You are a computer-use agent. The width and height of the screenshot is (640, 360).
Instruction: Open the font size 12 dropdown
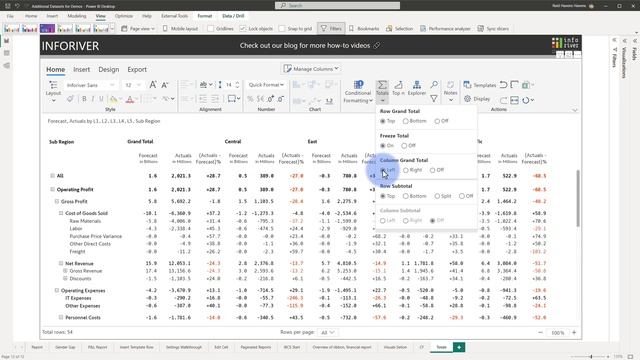pyautogui.click(x=133, y=85)
